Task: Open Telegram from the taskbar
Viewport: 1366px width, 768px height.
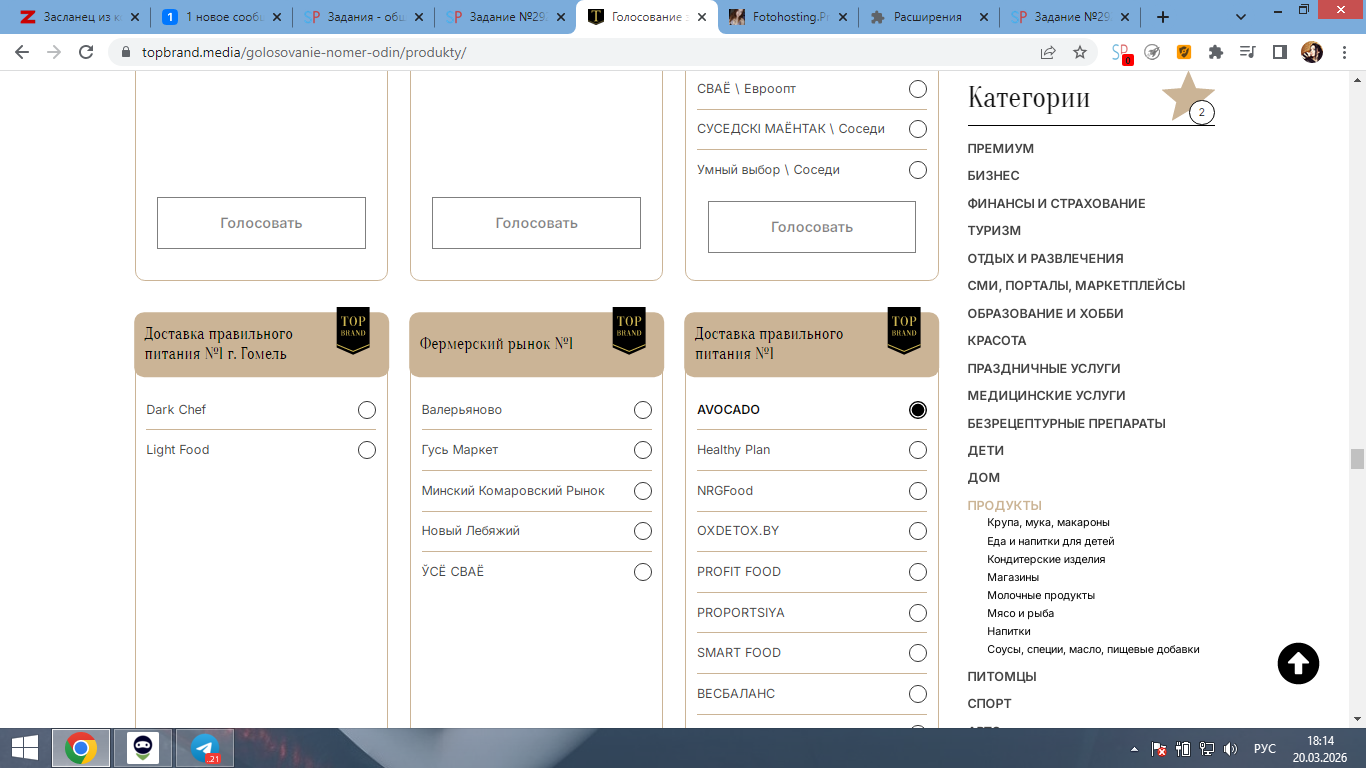Action: pos(205,747)
